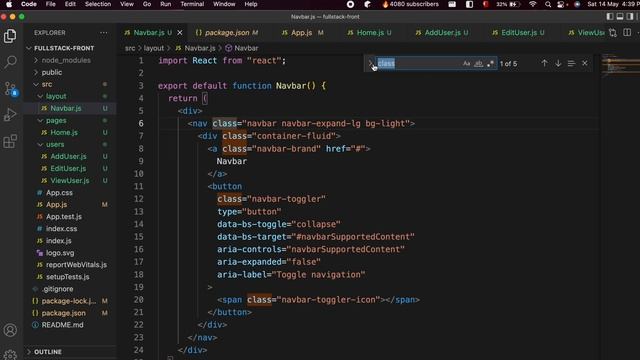Open the Manage gear icon

click(10, 354)
